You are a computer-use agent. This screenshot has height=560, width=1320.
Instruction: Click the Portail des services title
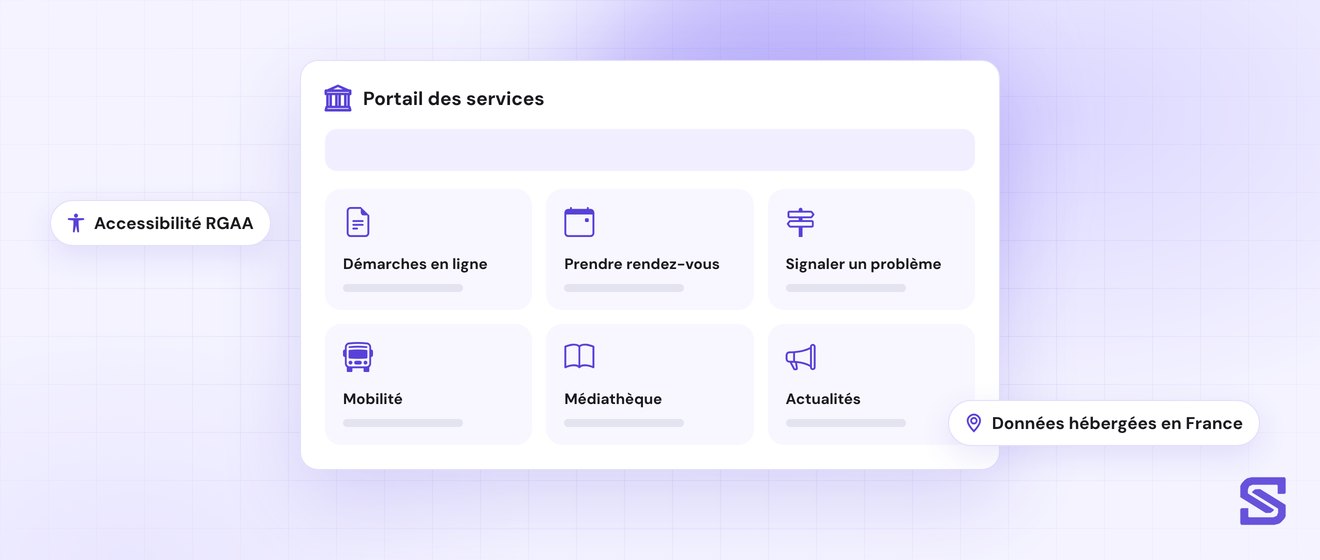pos(453,98)
